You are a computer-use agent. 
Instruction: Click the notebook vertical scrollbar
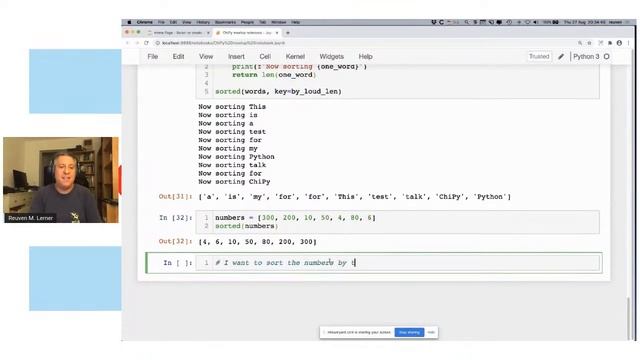628,318
